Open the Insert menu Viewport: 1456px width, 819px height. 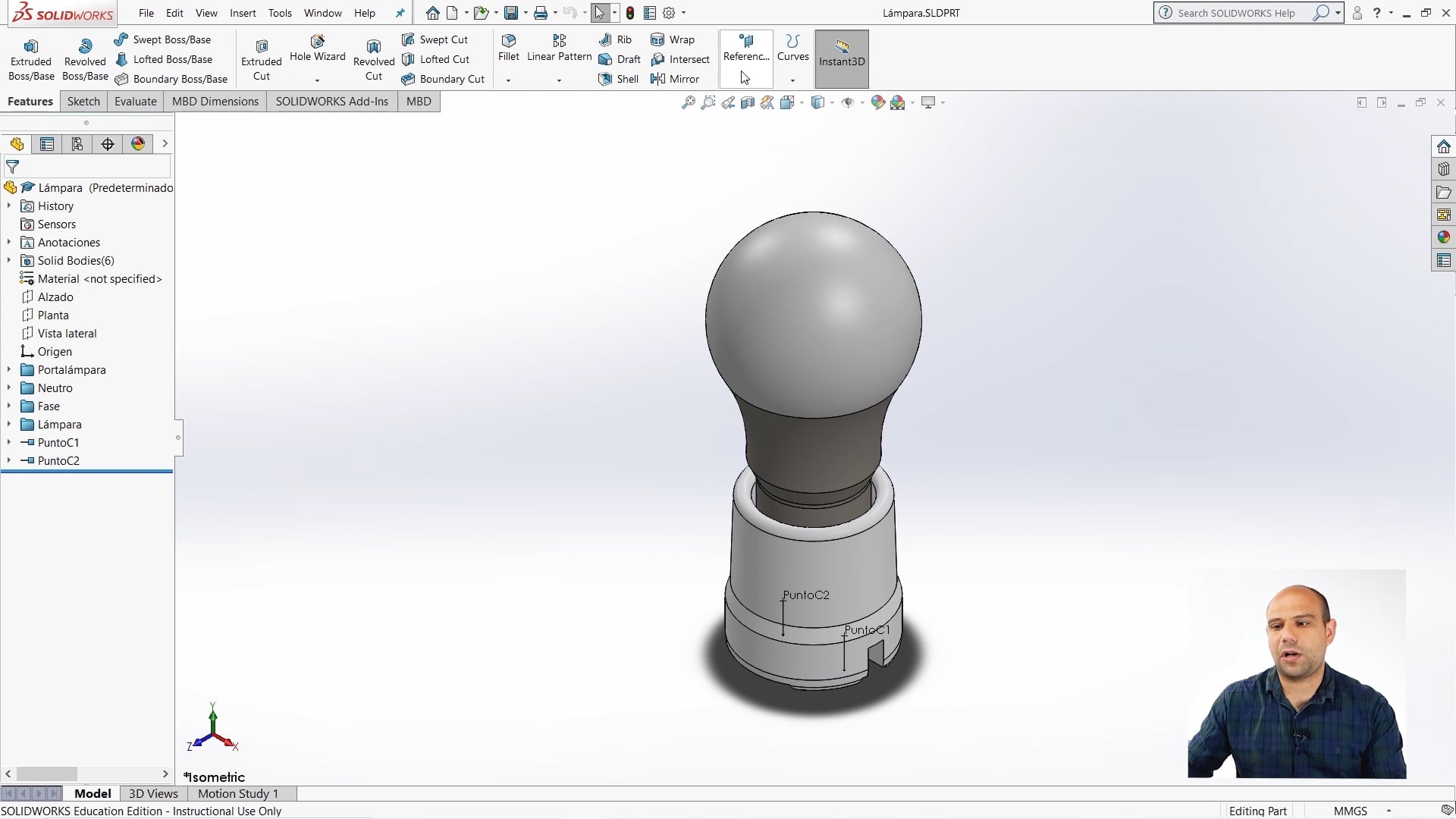[x=243, y=13]
